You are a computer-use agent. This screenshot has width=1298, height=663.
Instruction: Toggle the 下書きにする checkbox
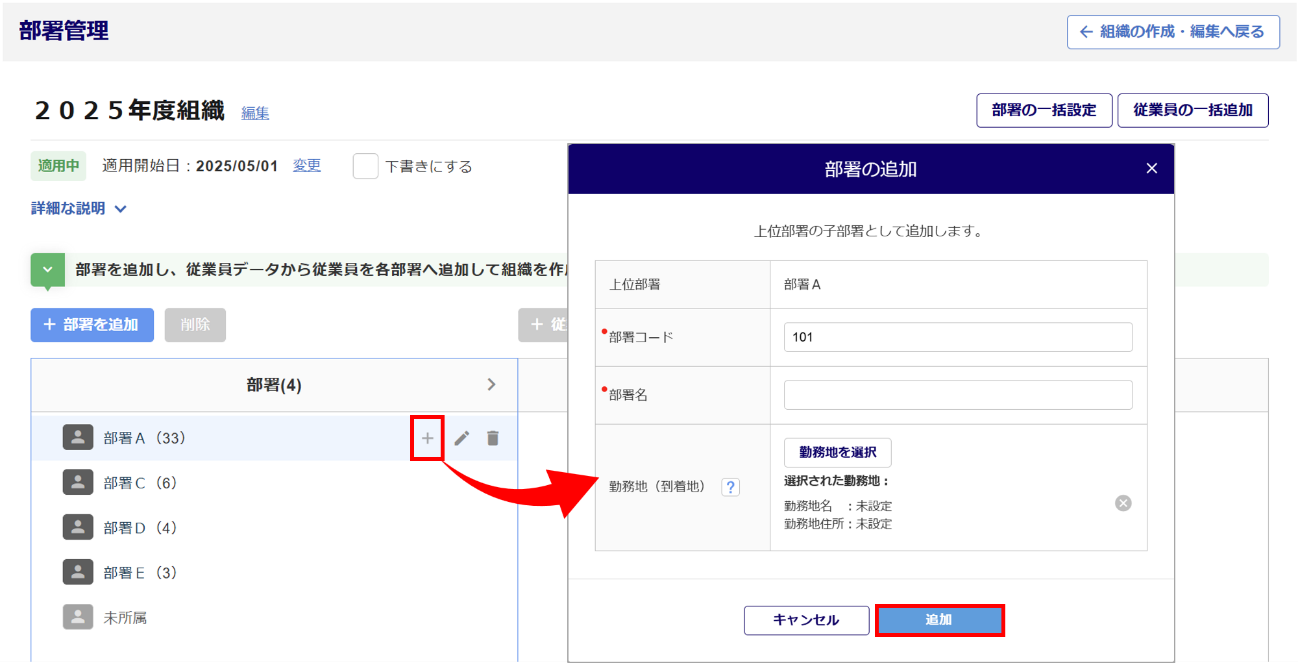coord(366,166)
